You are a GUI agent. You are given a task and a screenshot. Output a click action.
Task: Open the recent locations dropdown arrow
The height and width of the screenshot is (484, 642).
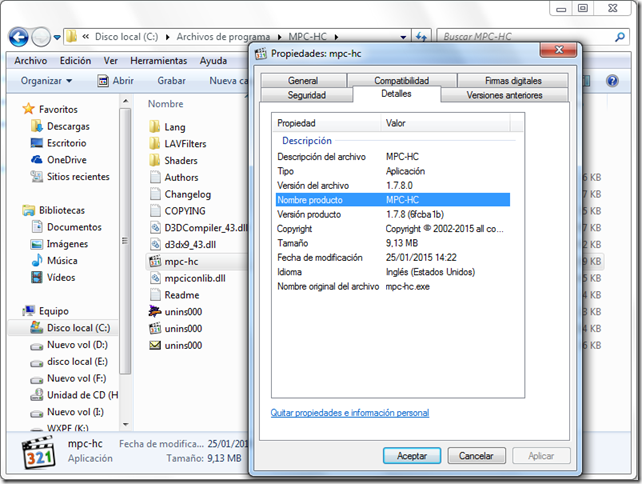tap(57, 37)
